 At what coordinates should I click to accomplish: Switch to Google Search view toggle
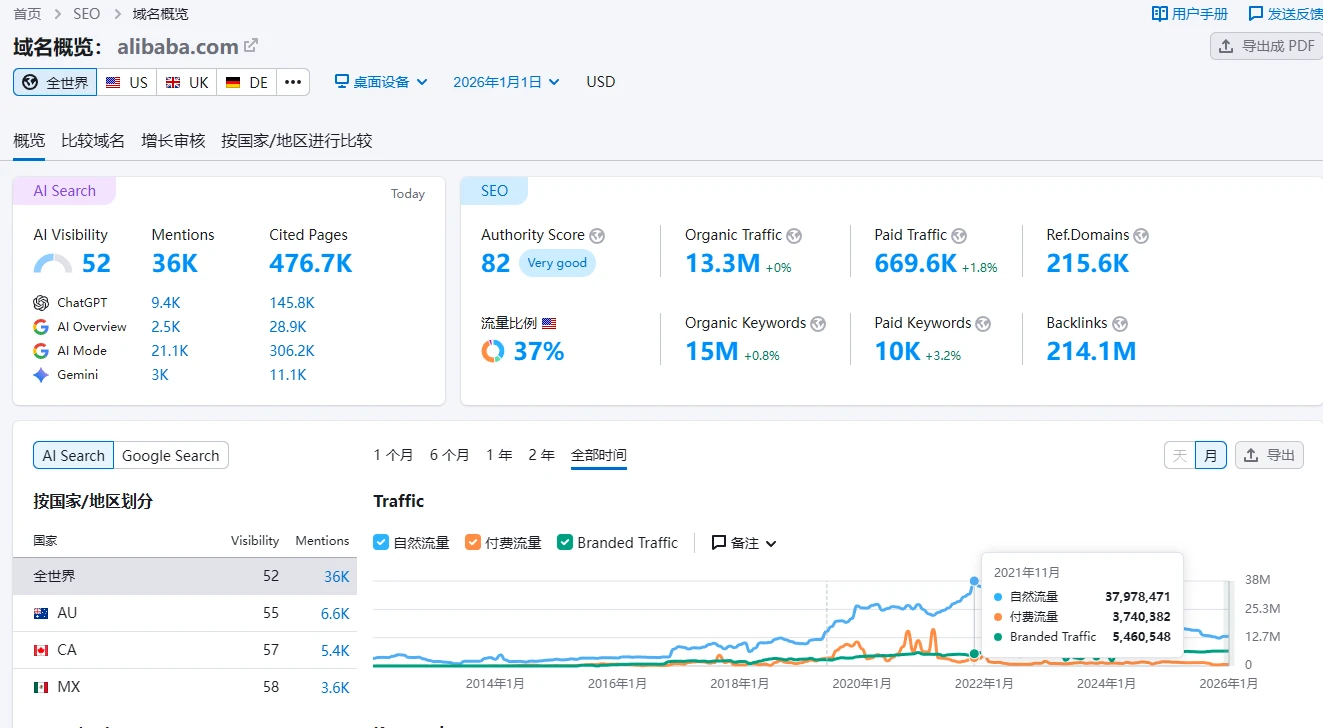(171, 455)
